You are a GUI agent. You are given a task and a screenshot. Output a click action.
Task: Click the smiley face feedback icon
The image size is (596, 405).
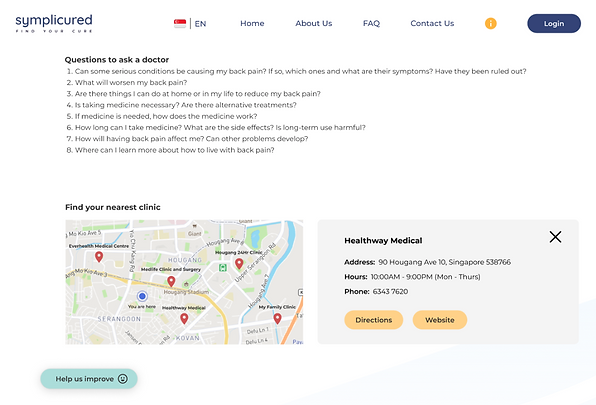[x=123, y=379]
